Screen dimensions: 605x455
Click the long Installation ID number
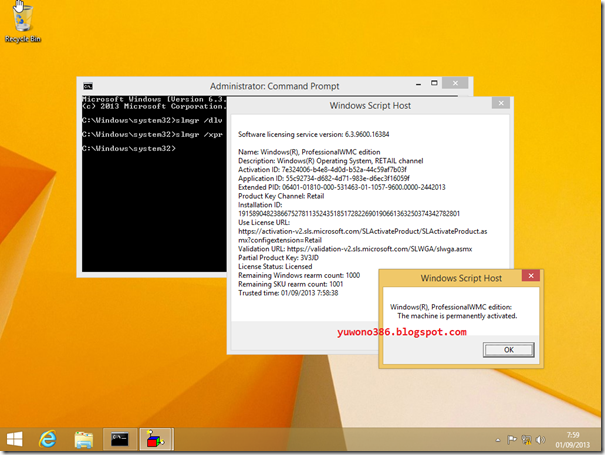tap(349, 214)
